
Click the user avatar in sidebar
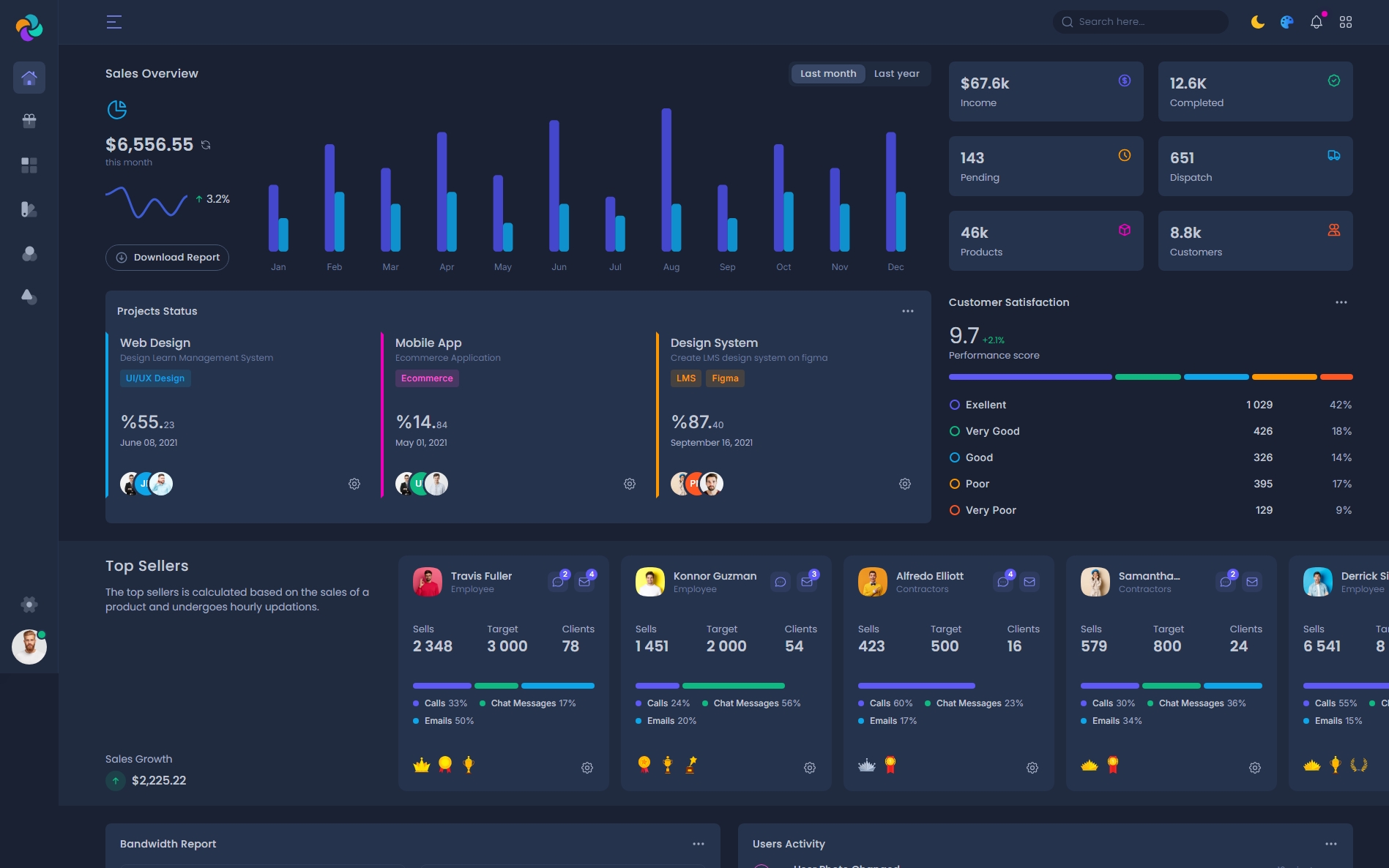(29, 647)
